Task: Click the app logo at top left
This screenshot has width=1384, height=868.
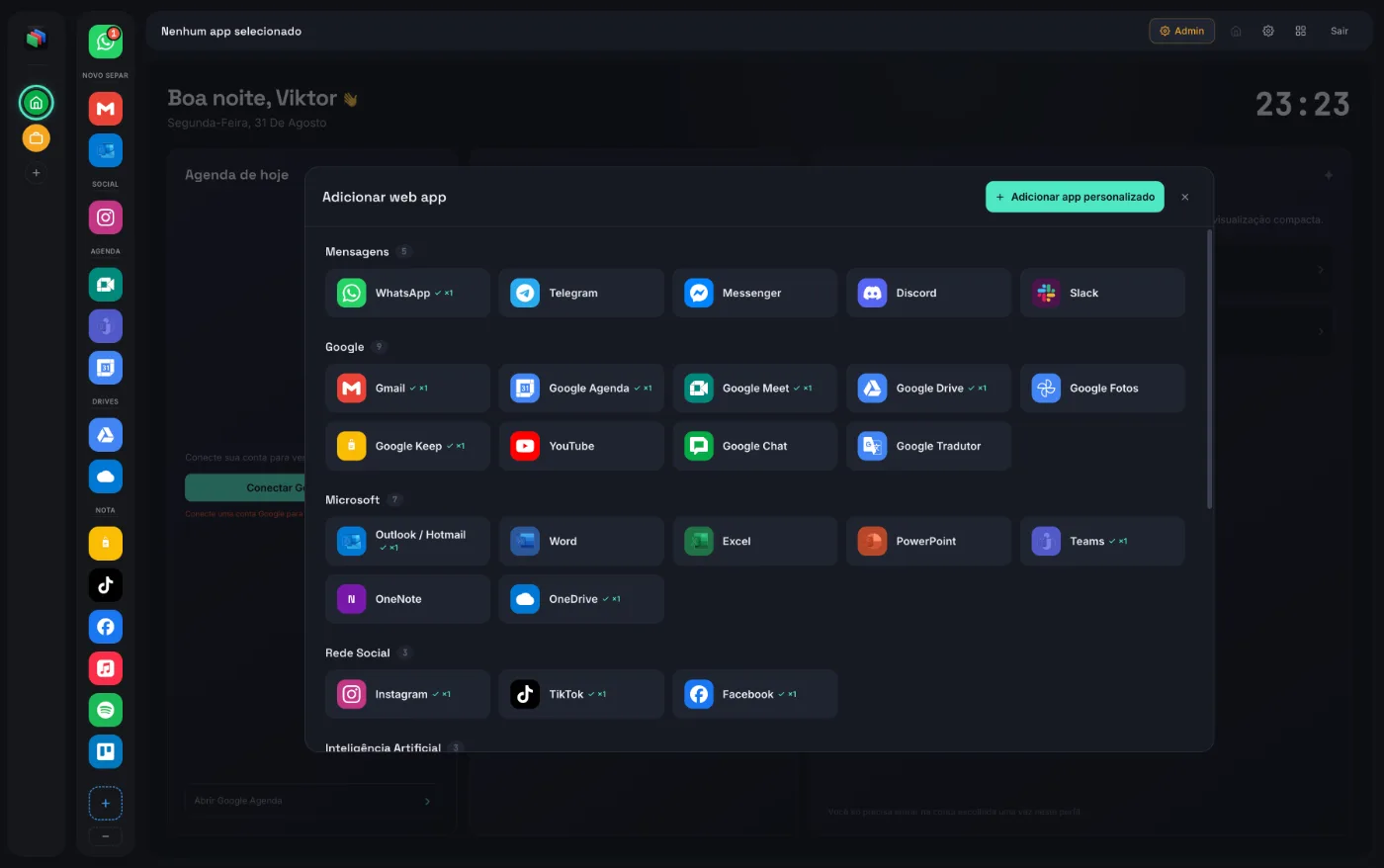Action: point(37,39)
